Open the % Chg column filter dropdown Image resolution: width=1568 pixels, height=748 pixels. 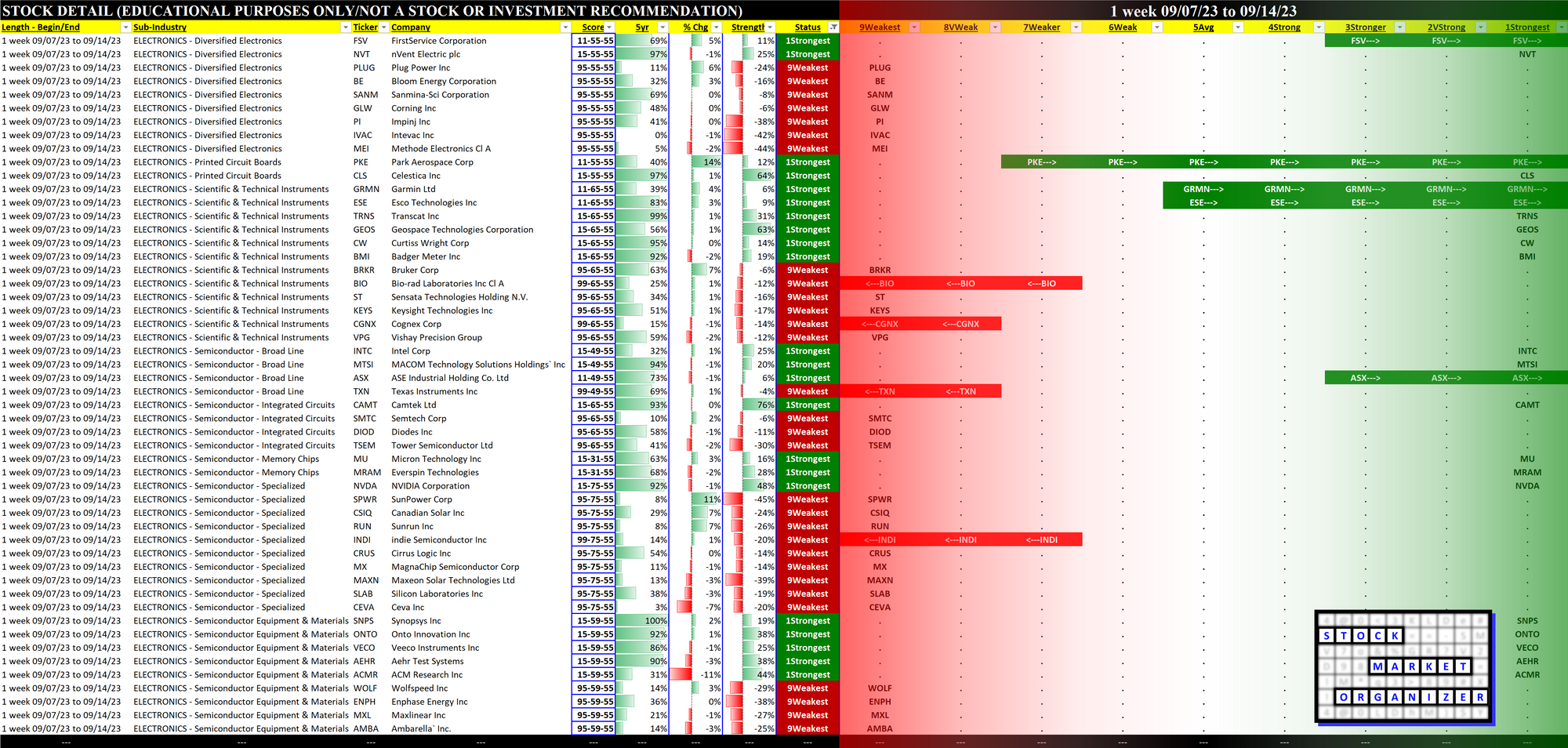coord(716,27)
